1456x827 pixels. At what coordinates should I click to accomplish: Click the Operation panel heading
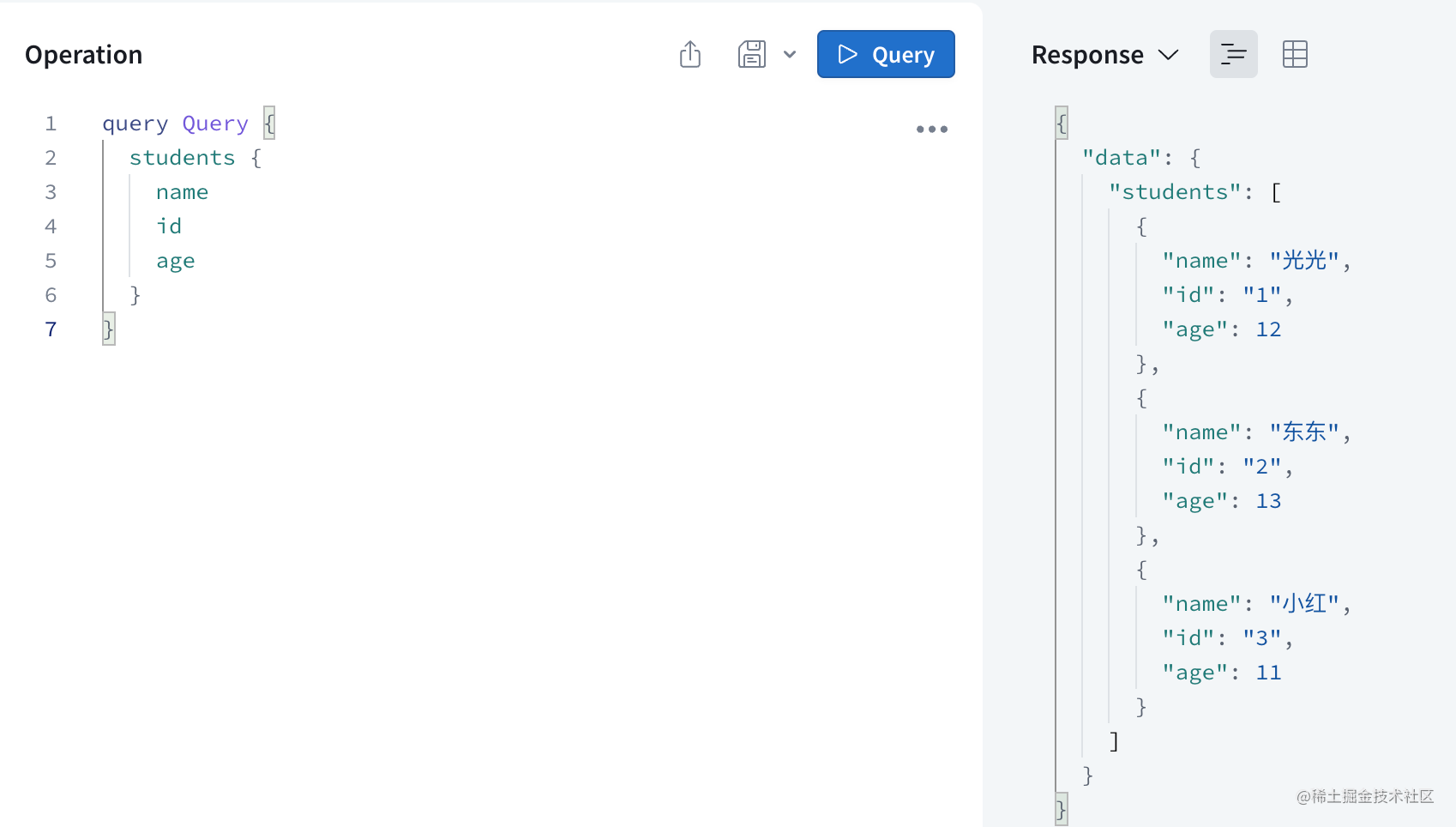pos(83,53)
